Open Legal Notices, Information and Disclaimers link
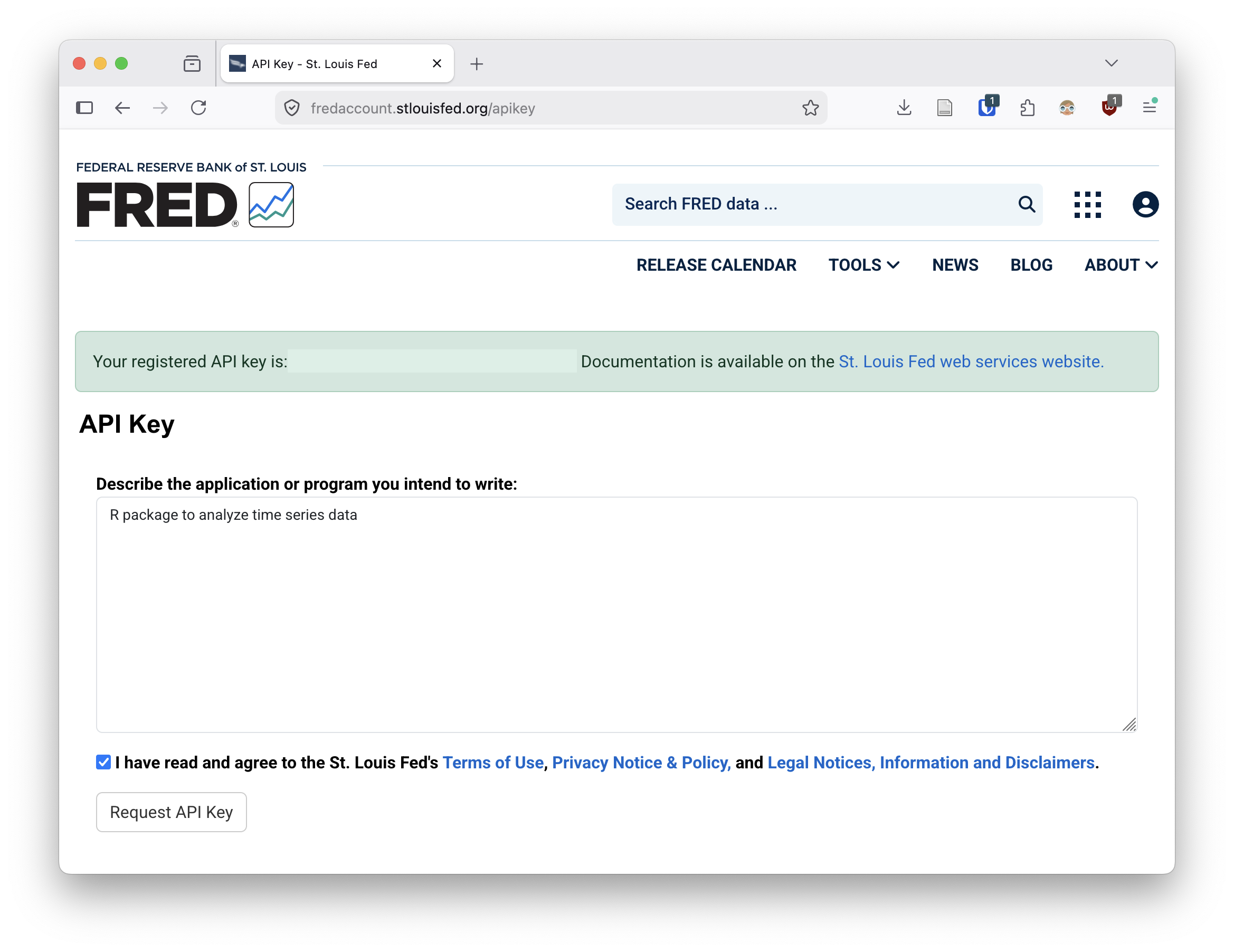Viewport: 1234px width, 952px height. pyautogui.click(x=931, y=762)
